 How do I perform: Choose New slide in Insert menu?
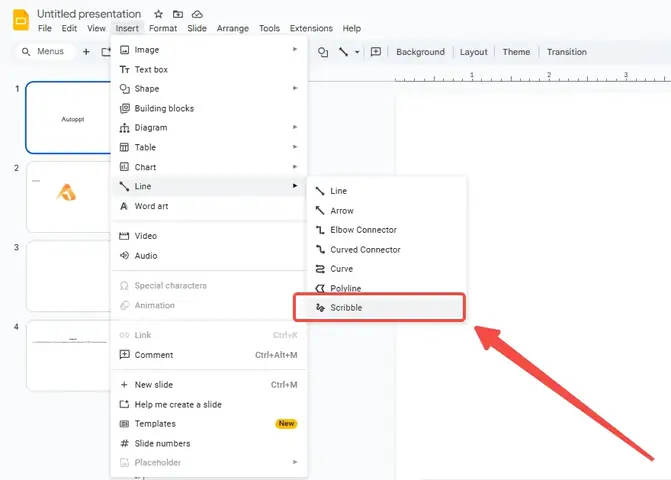208,385
